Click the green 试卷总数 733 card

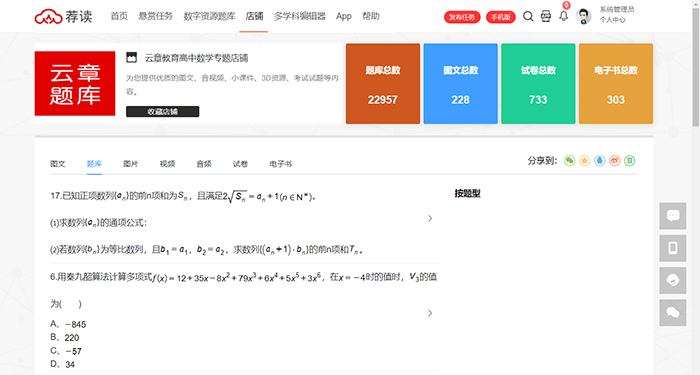click(538, 83)
